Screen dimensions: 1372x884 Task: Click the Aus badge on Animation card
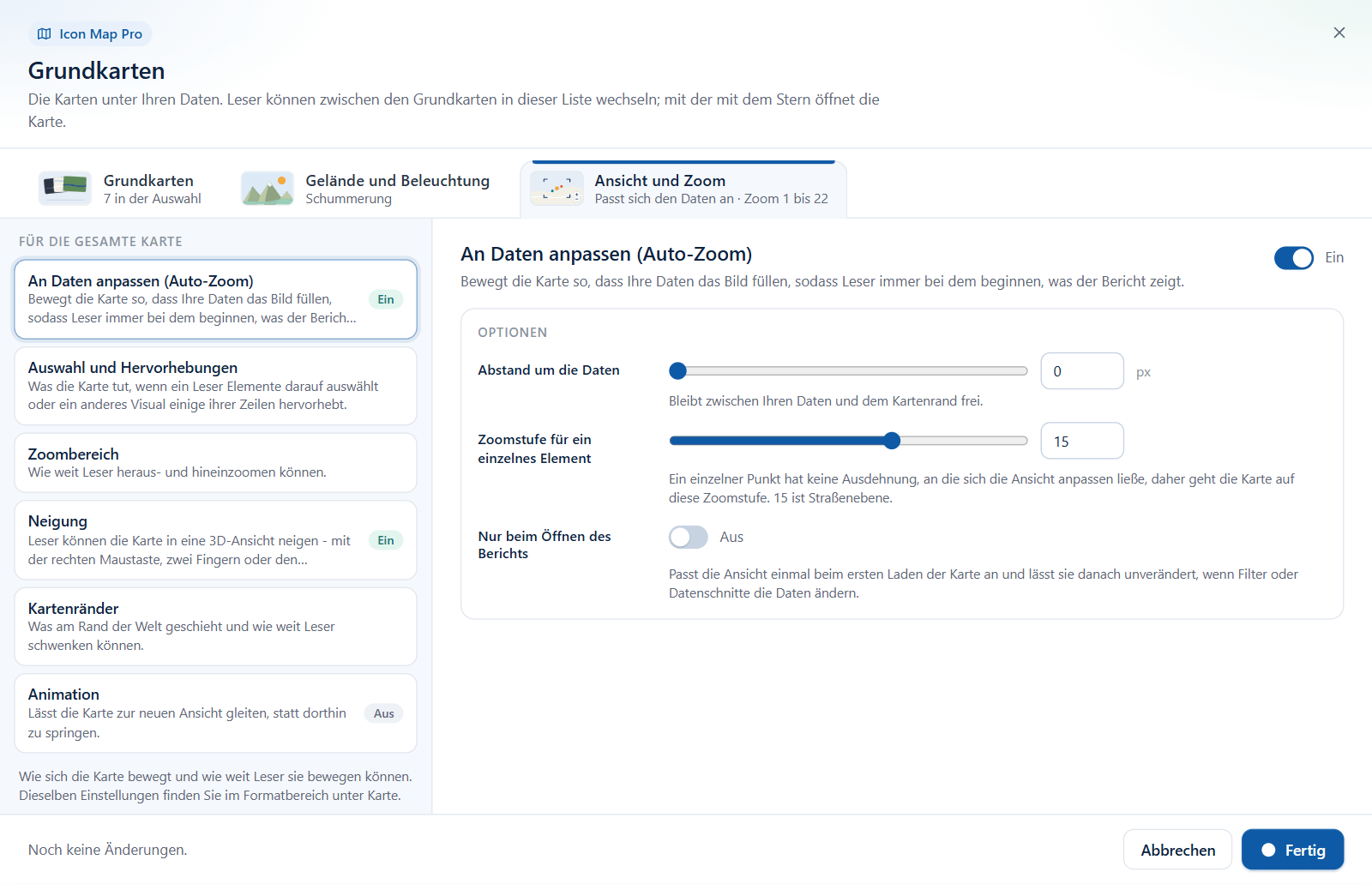(x=384, y=713)
